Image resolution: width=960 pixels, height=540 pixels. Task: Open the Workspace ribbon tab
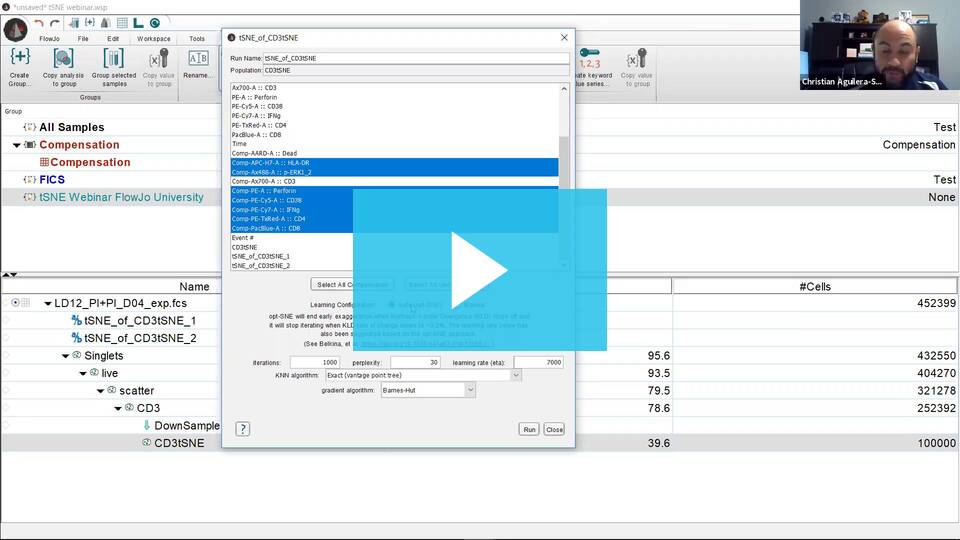tap(154, 39)
